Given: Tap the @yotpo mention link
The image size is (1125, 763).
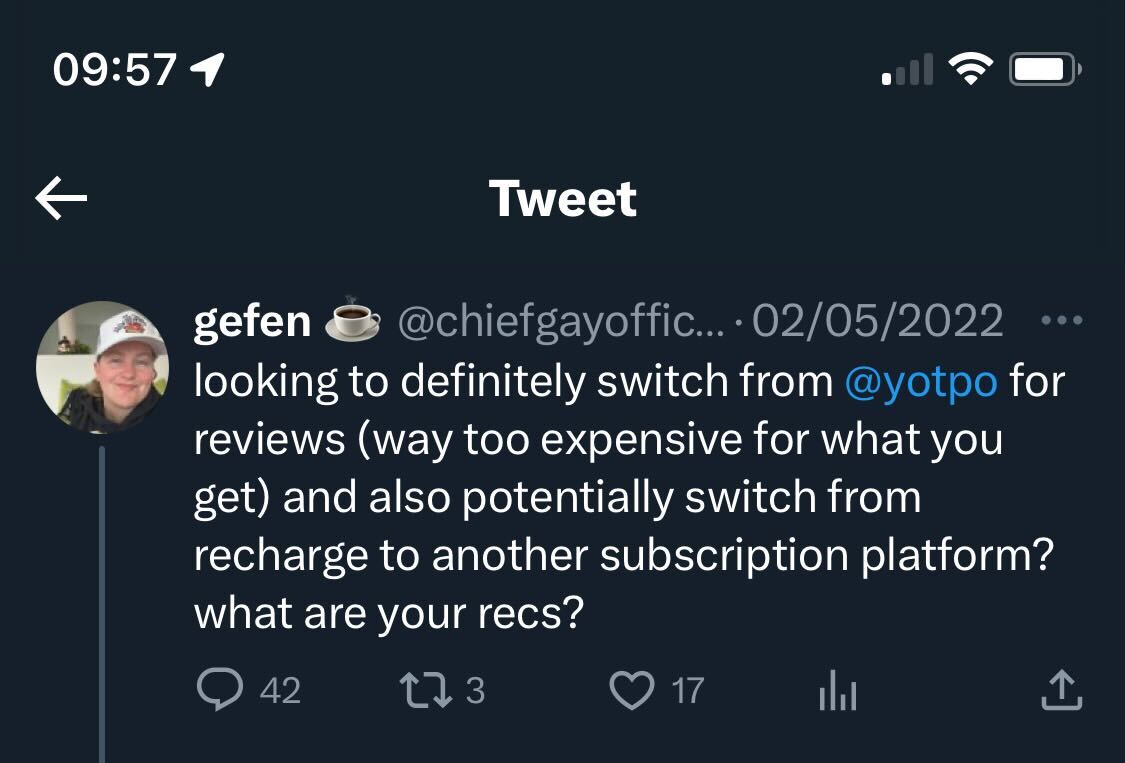Looking at the screenshot, I should (920, 380).
